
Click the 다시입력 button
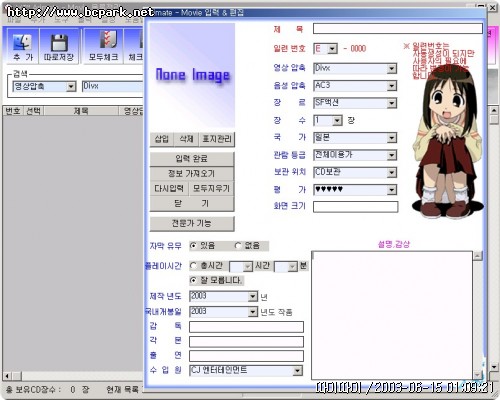pyautogui.click(x=169, y=189)
